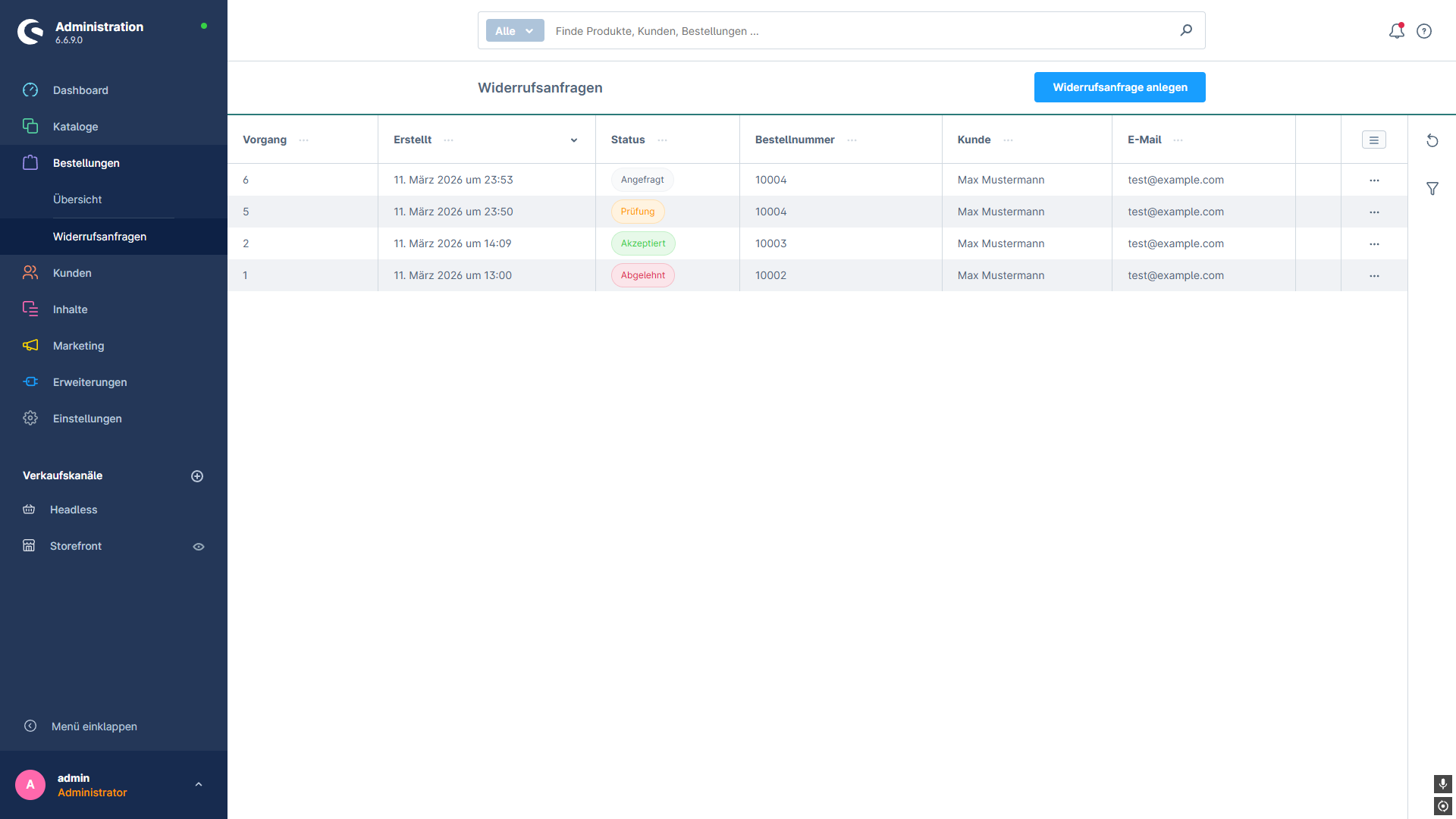Viewport: 1456px width, 819px height.
Task: Click the help question mark icon
Action: pyautogui.click(x=1424, y=31)
